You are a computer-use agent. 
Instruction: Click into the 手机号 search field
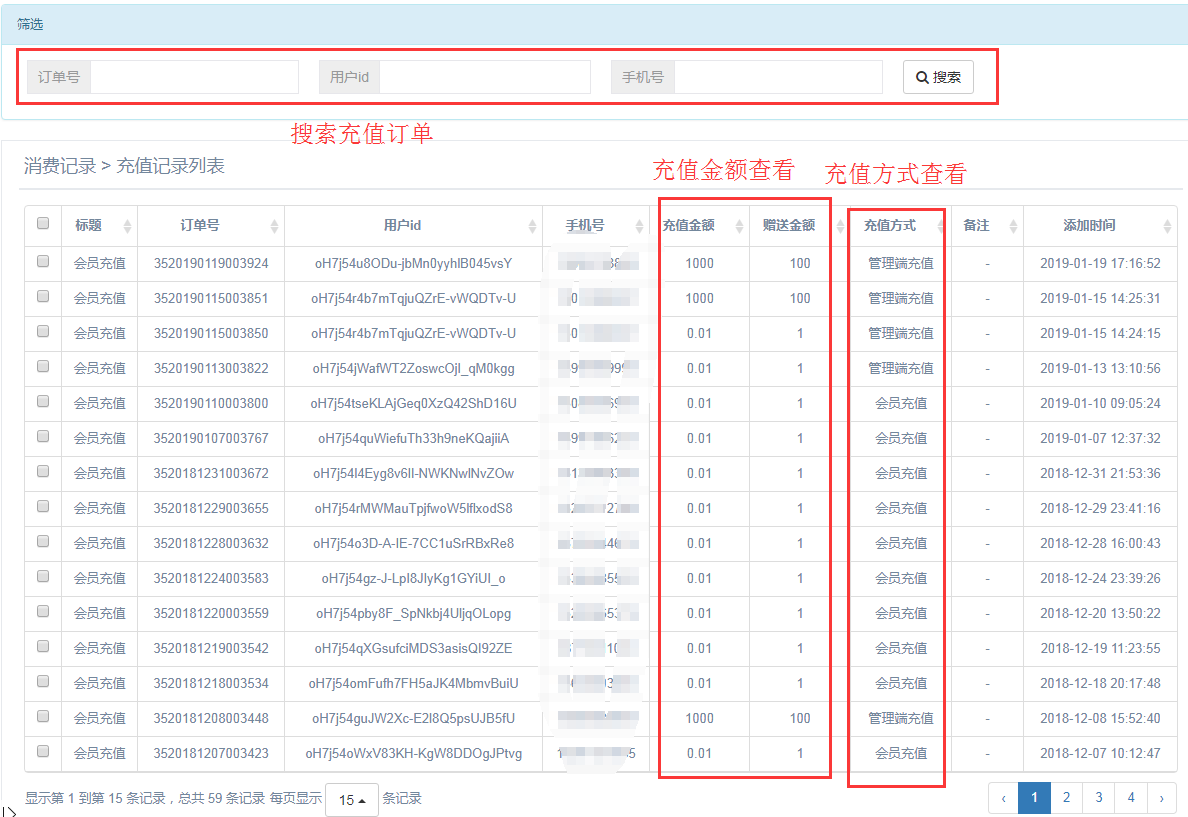tap(778, 77)
